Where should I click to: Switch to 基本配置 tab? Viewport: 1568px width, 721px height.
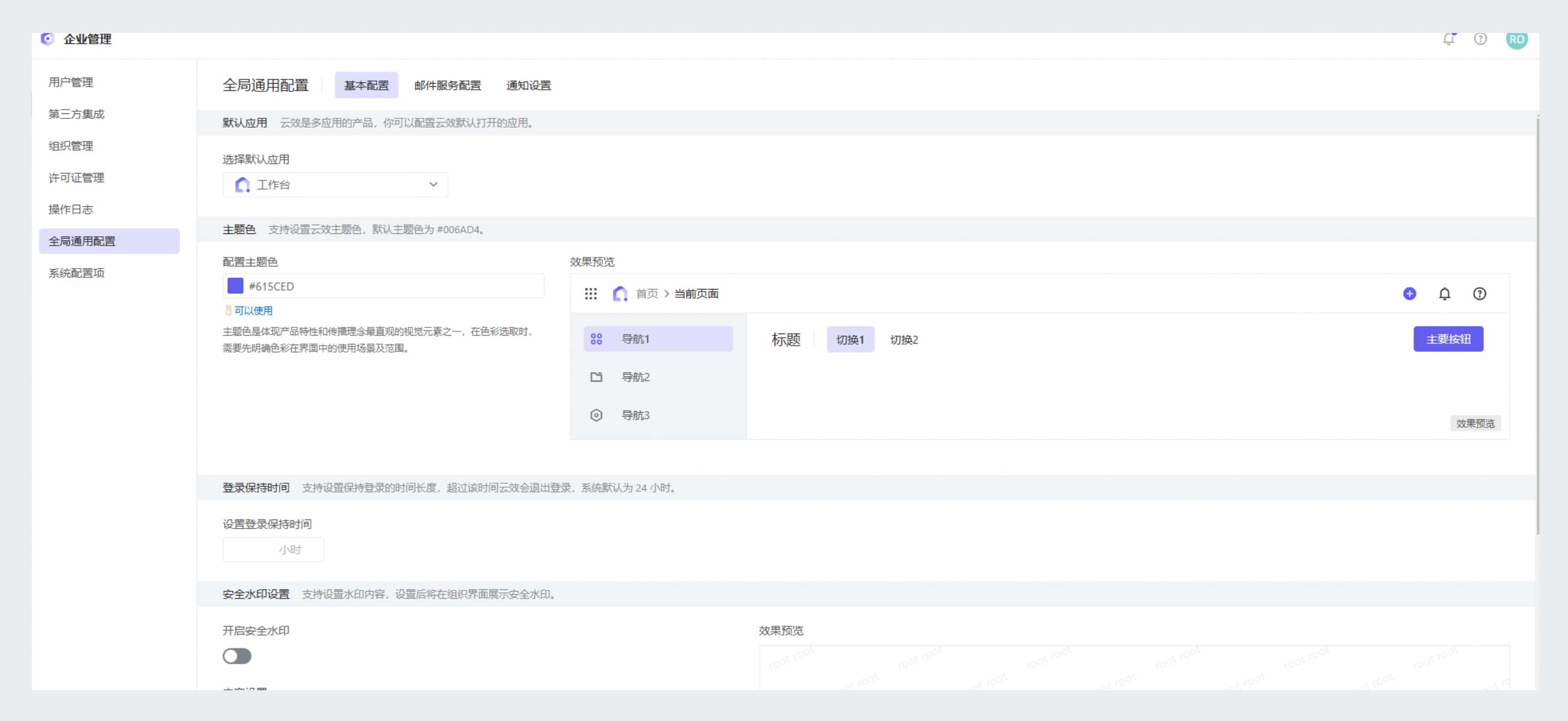pyautogui.click(x=367, y=86)
